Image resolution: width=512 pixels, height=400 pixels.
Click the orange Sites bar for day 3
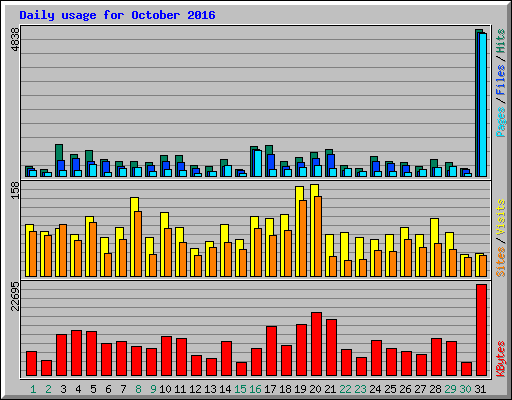[x=63, y=250]
